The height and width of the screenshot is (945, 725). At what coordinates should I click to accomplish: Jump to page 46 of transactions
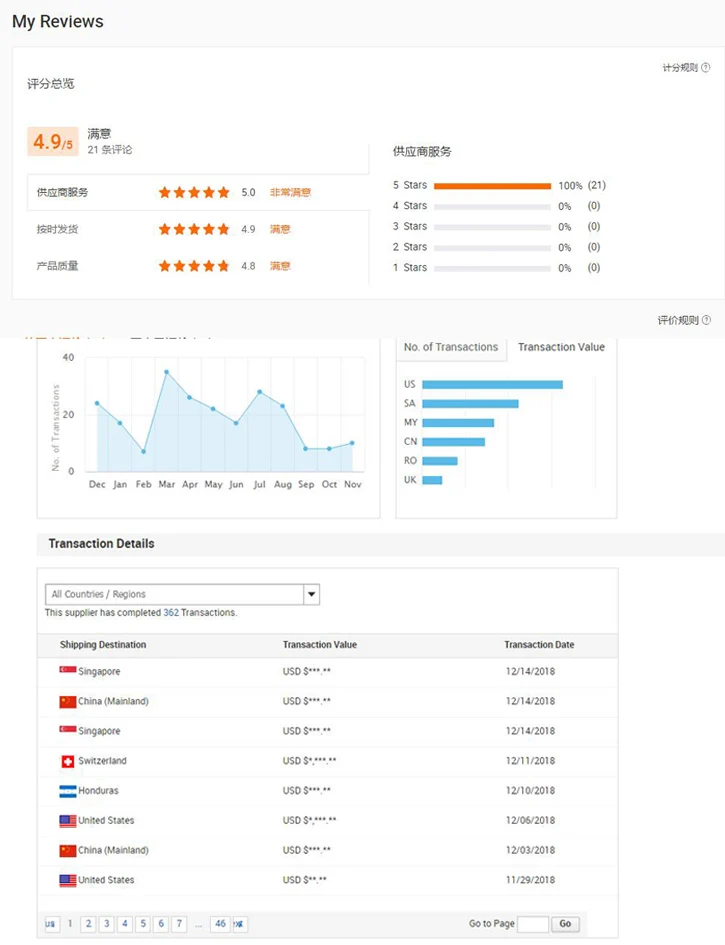pyautogui.click(x=220, y=924)
